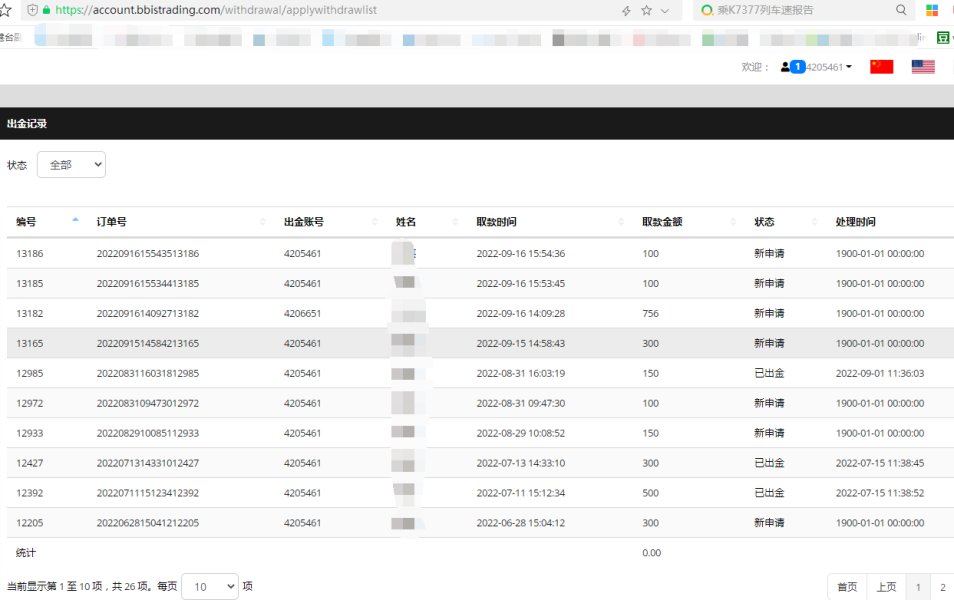Click the bookmark star icon in address bar
This screenshot has width=954, height=600.
pos(646,10)
